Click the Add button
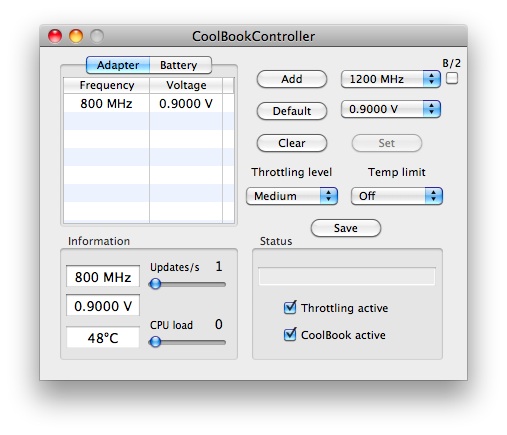Image resolution: width=507 pixels, height=435 pixels. (292, 79)
